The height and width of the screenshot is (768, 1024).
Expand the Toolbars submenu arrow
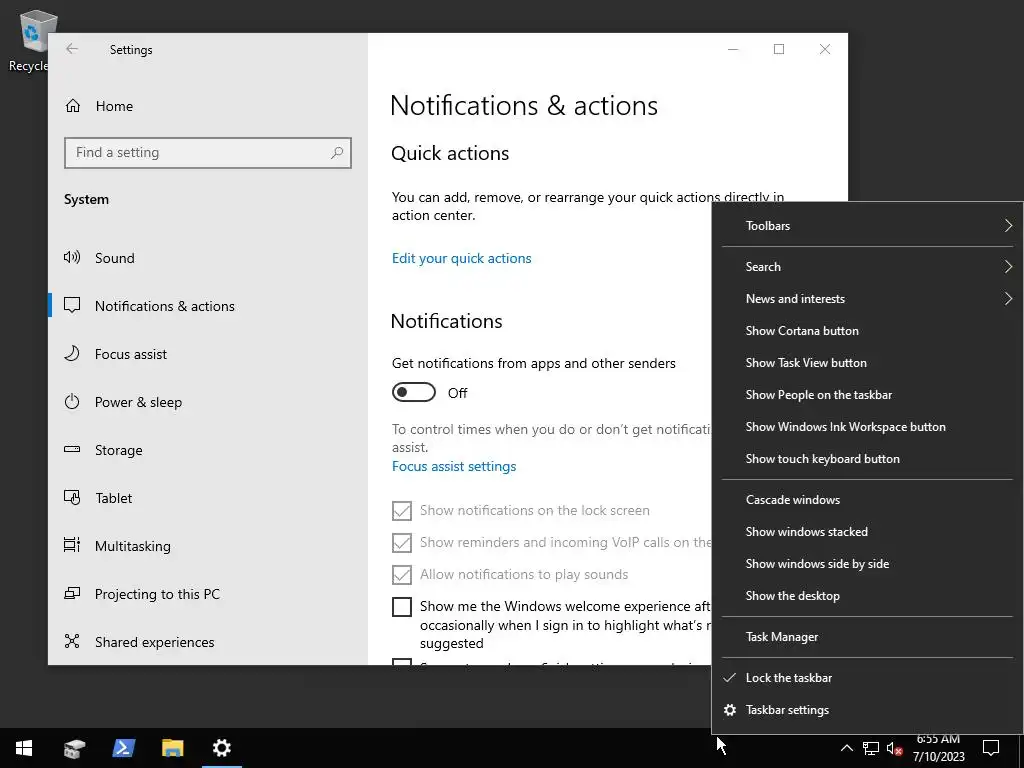click(x=1008, y=225)
